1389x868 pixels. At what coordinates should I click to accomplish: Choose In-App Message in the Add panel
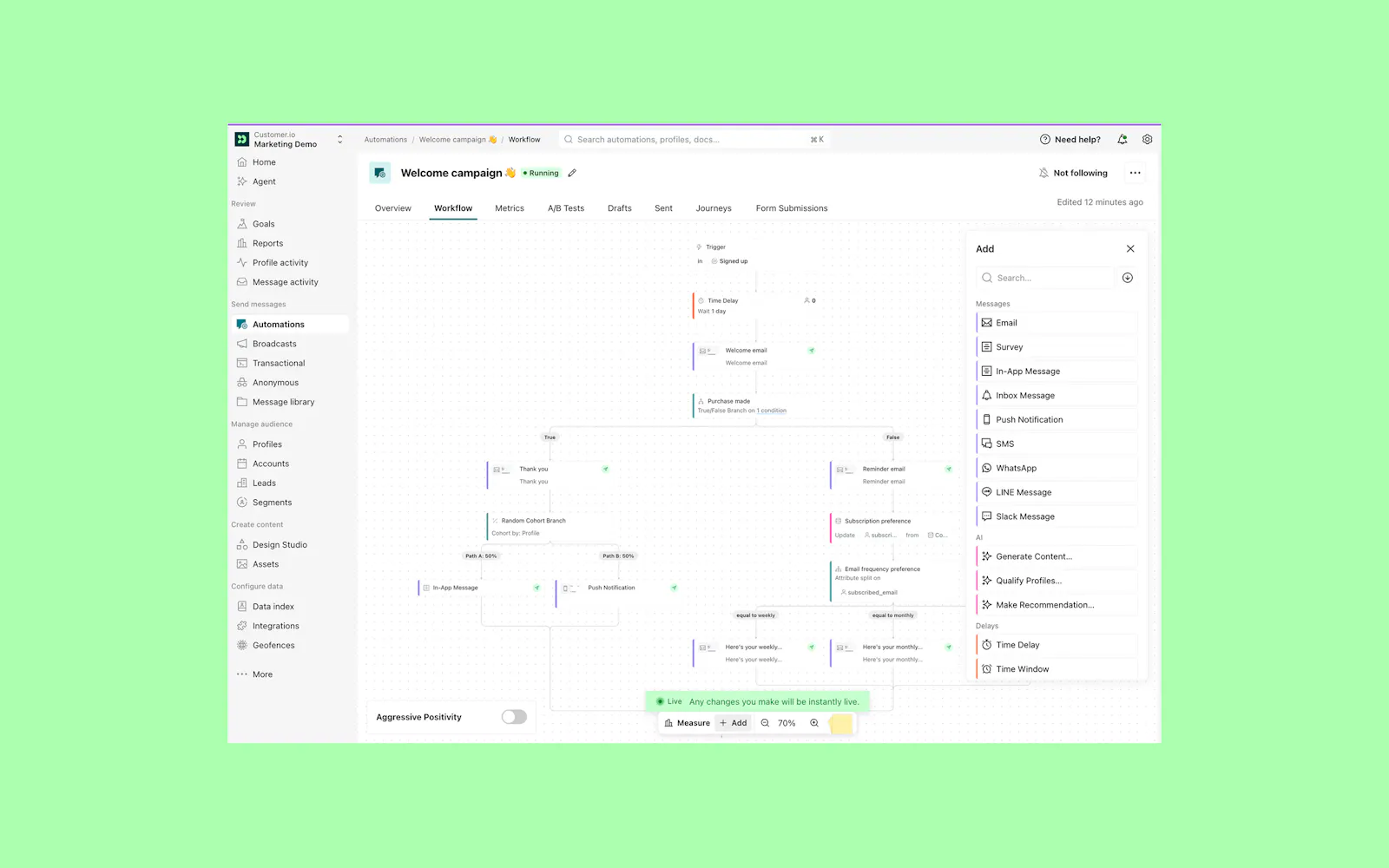click(x=1057, y=372)
